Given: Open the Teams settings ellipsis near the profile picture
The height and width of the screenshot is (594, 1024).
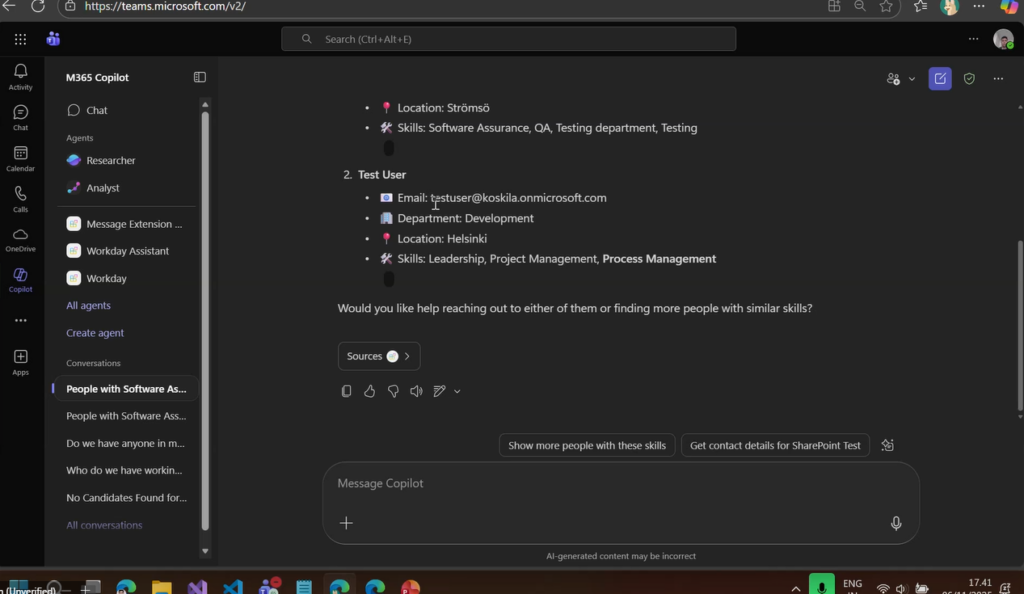Looking at the screenshot, I should pos(973,39).
